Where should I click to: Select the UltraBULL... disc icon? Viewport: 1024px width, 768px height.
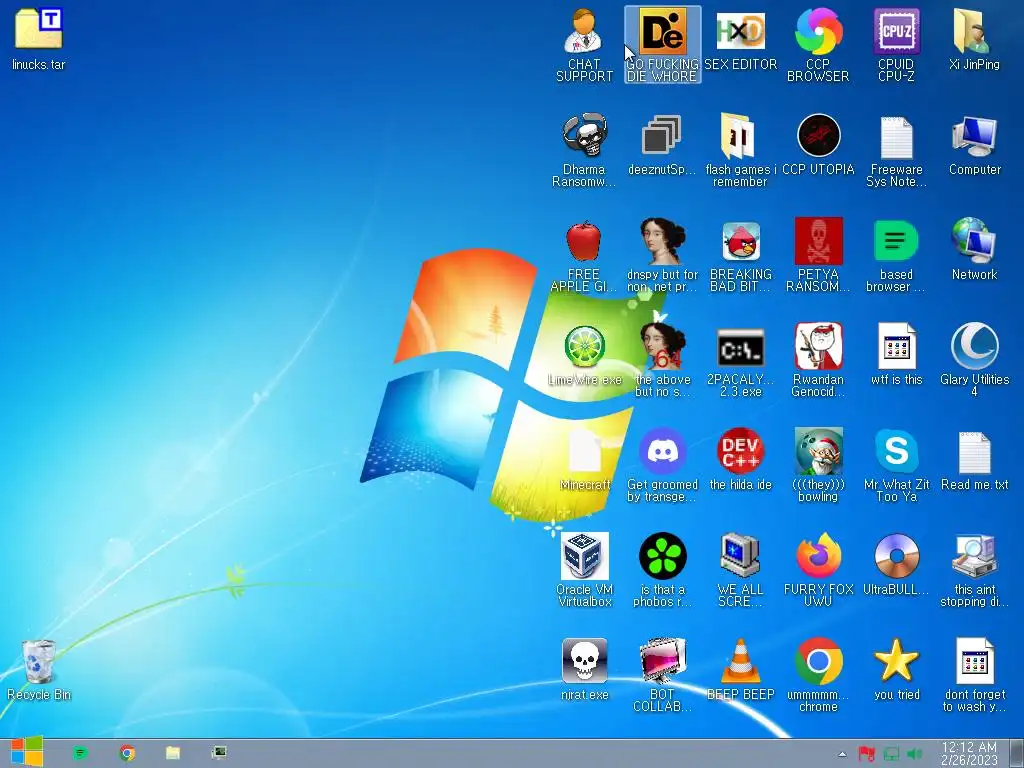896,556
